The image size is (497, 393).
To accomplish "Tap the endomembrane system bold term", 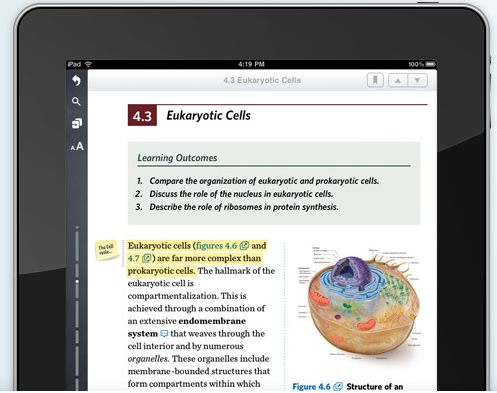I will click(187, 327).
